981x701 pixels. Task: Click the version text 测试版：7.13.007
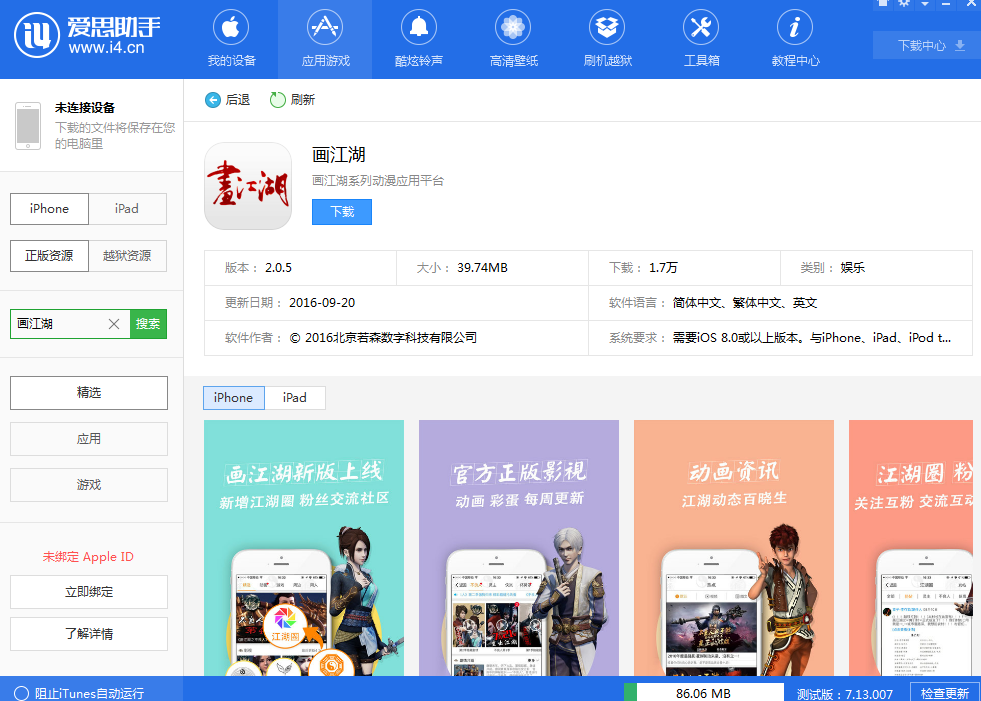click(x=845, y=693)
